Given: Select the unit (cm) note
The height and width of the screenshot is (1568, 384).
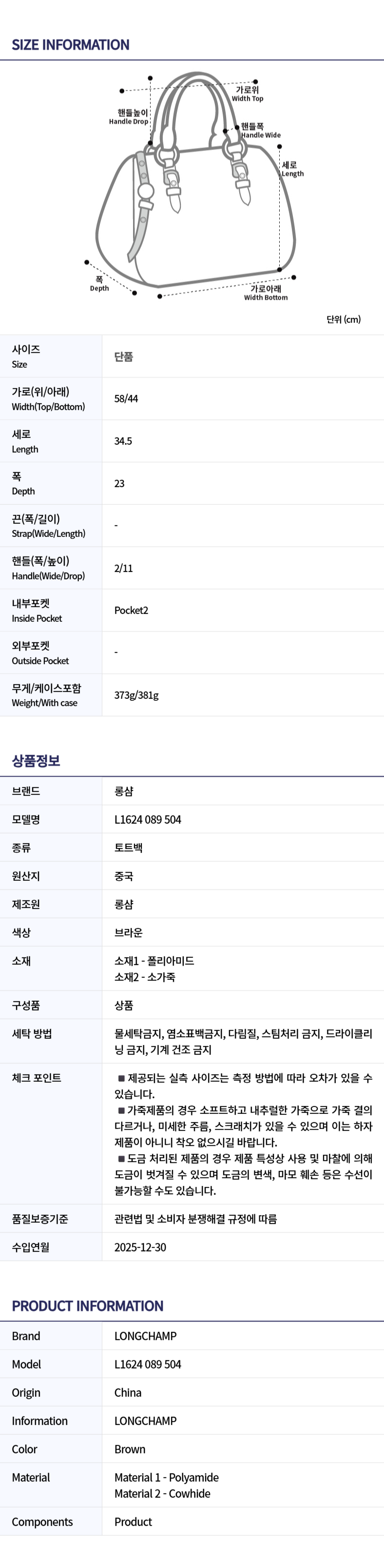Looking at the screenshot, I should click(343, 319).
